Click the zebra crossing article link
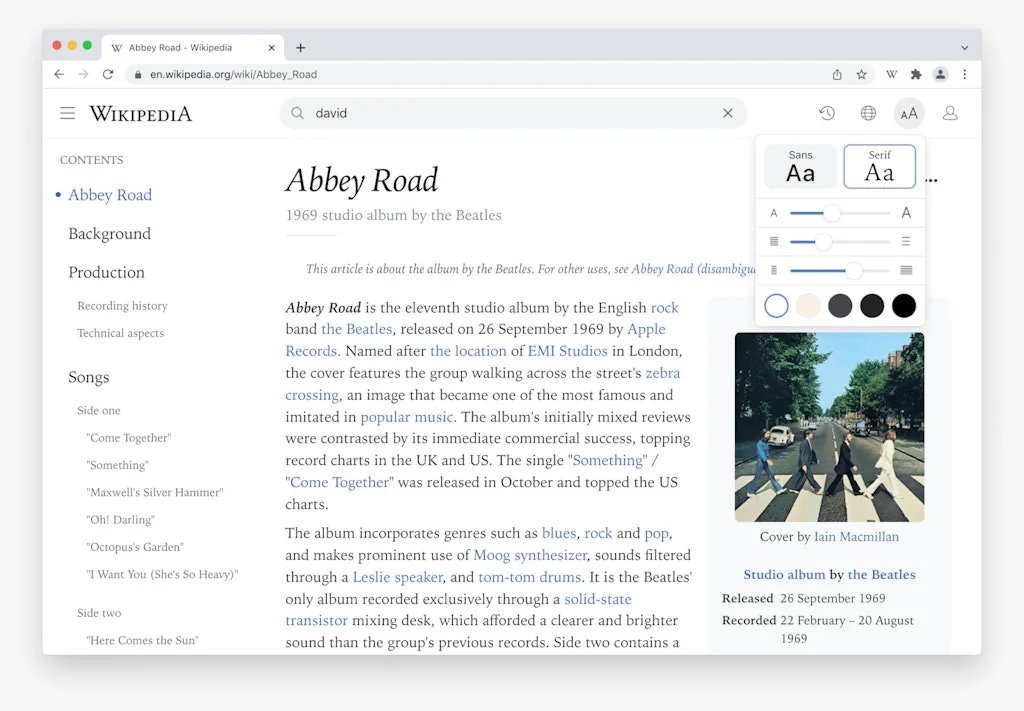This screenshot has height=711, width=1024. (661, 373)
